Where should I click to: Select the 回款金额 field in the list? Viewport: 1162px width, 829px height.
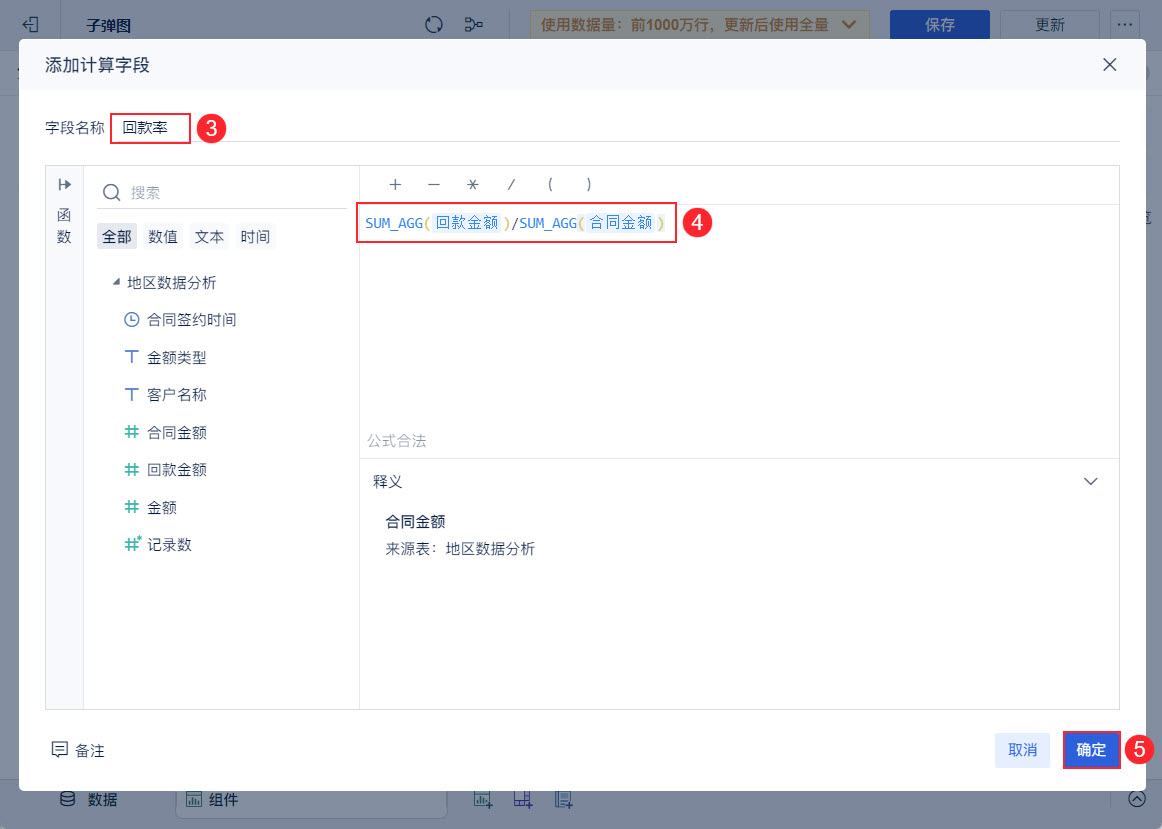(x=176, y=470)
